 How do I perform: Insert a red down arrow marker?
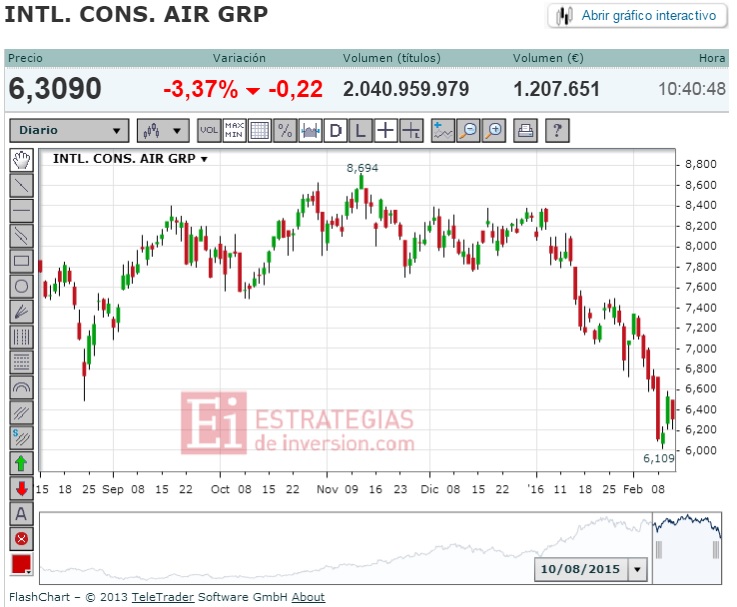pyautogui.click(x=21, y=489)
